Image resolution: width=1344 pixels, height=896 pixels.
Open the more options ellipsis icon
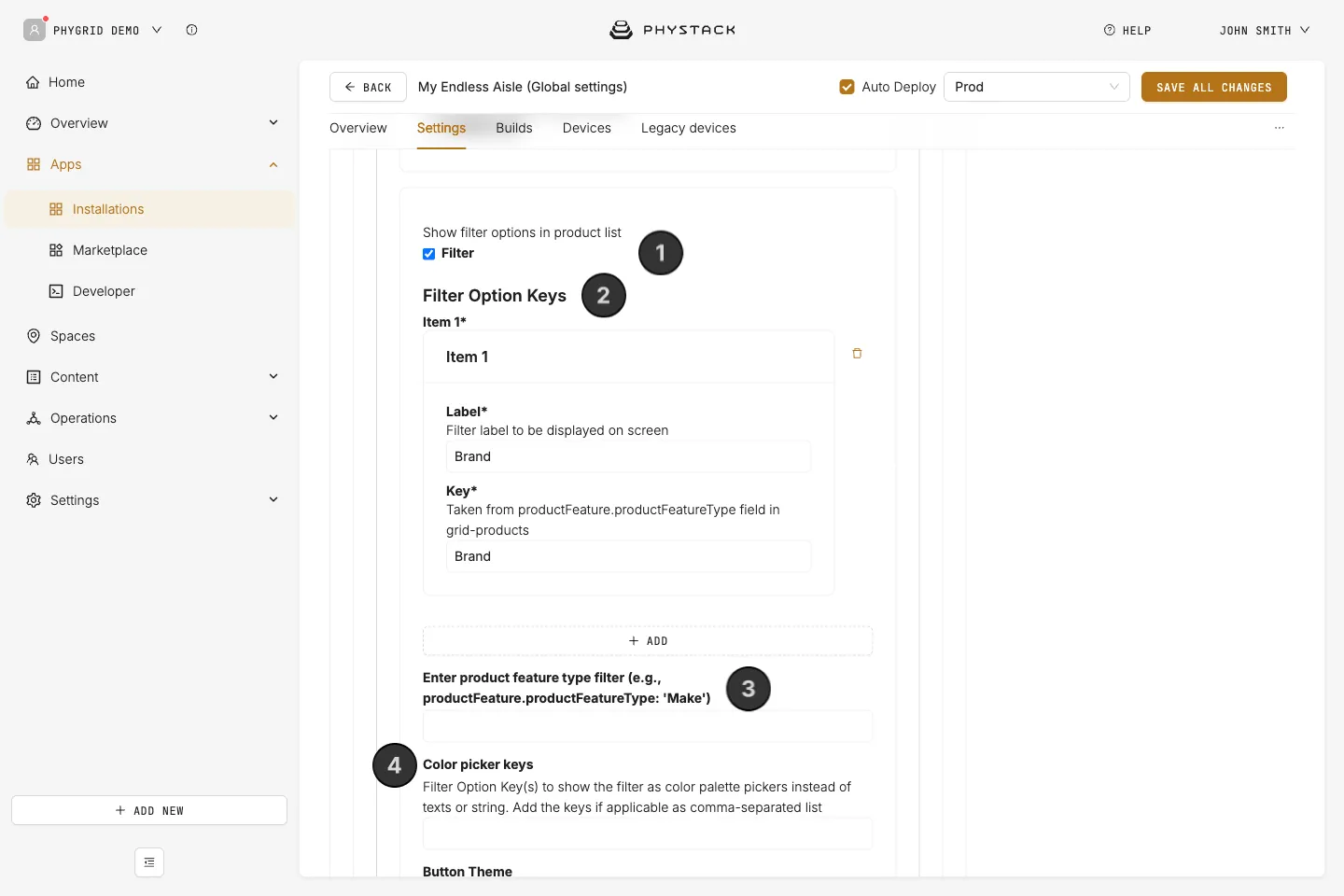click(1280, 128)
